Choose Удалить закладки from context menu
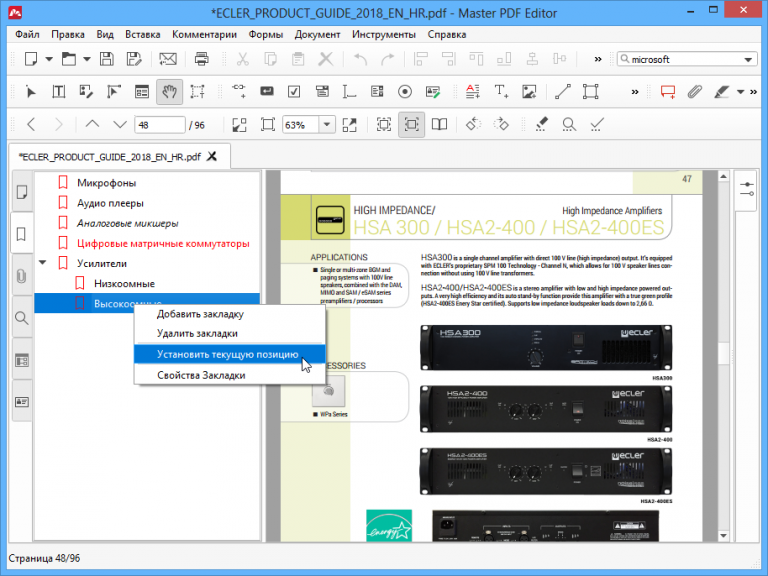The height and width of the screenshot is (576, 768). (x=229, y=333)
